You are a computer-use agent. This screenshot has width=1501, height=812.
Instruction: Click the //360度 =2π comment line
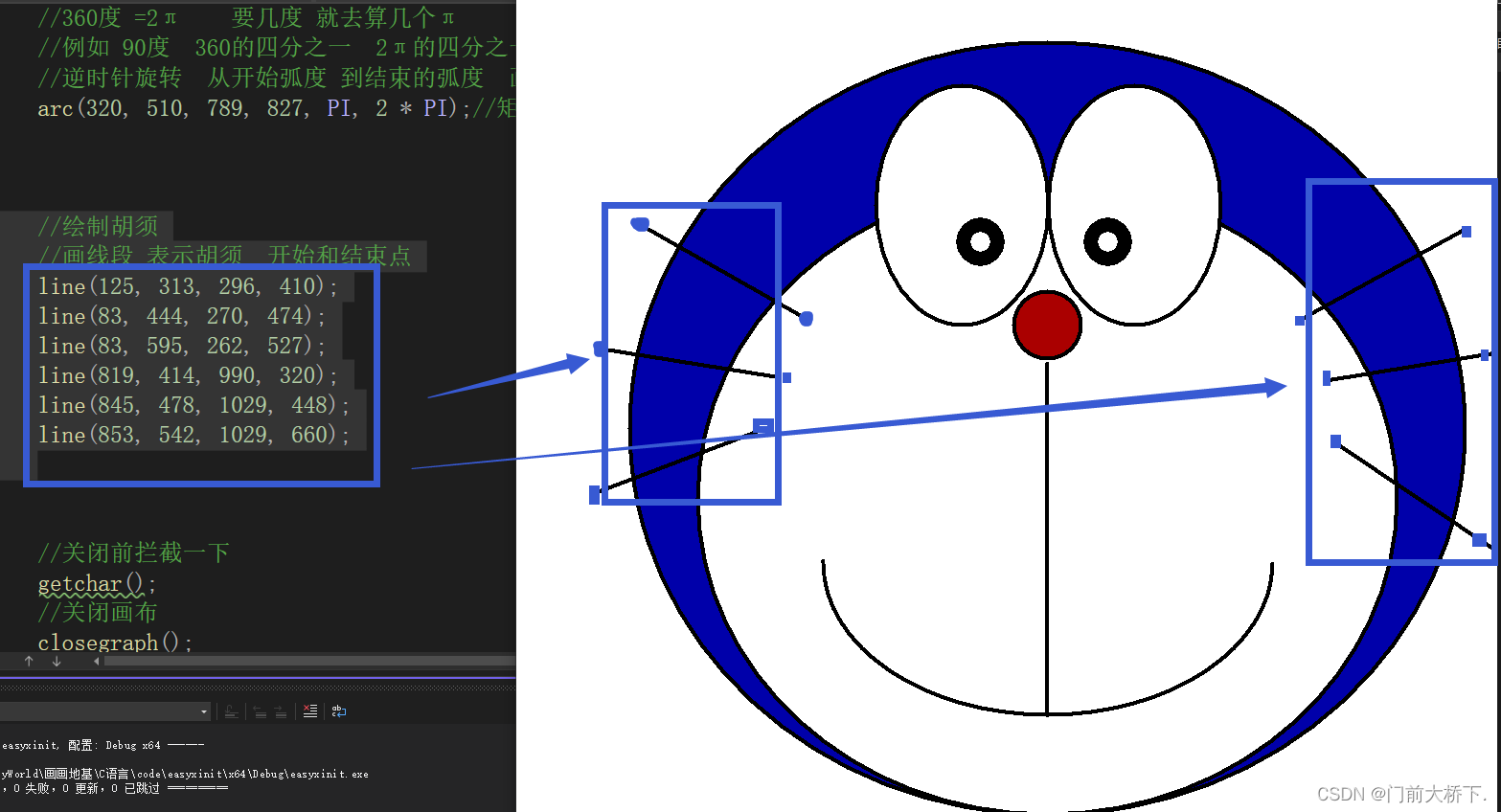[246, 17]
